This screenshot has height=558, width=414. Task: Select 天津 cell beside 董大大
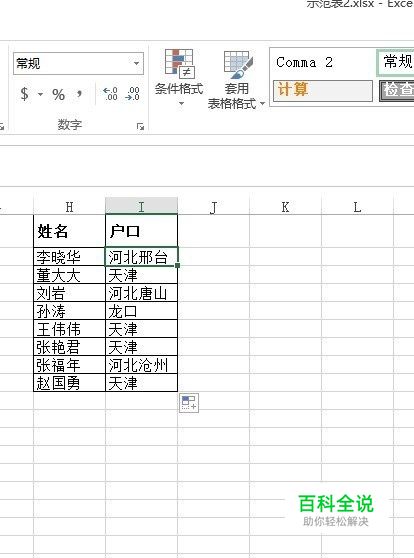[x=141, y=274]
